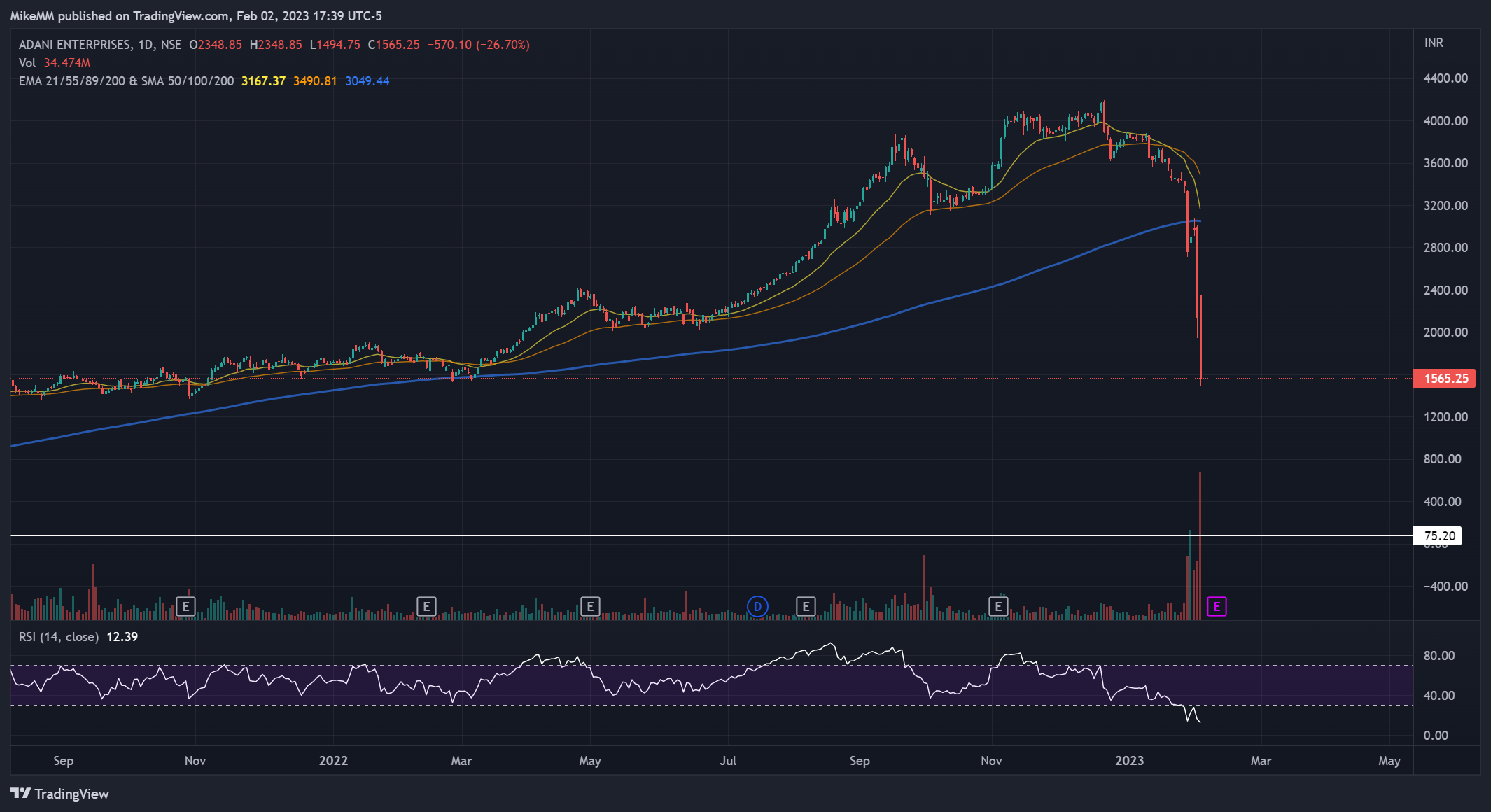
Task: Open the earnings marker in August 2022
Action: (x=806, y=606)
